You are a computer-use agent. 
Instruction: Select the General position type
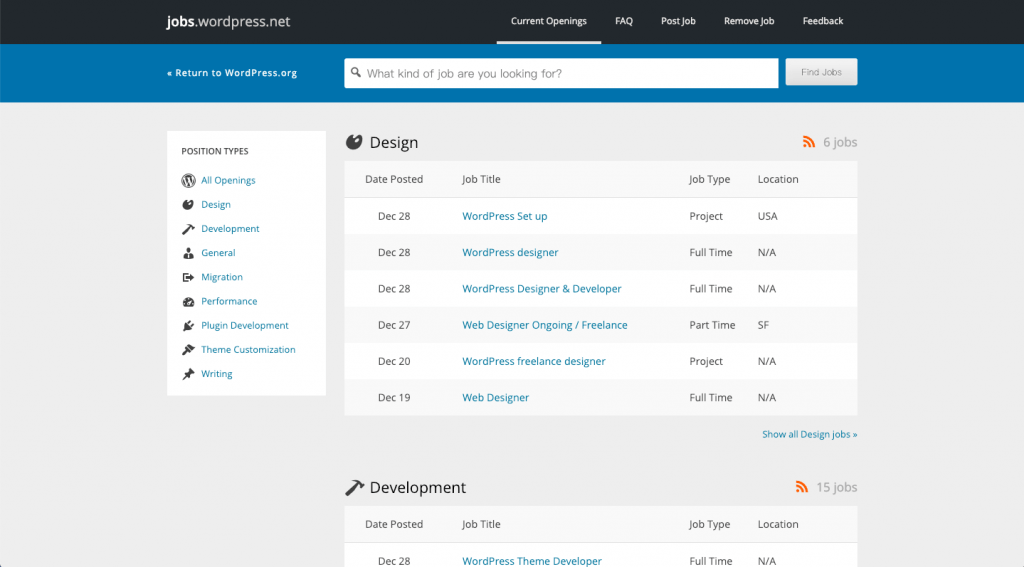218,253
